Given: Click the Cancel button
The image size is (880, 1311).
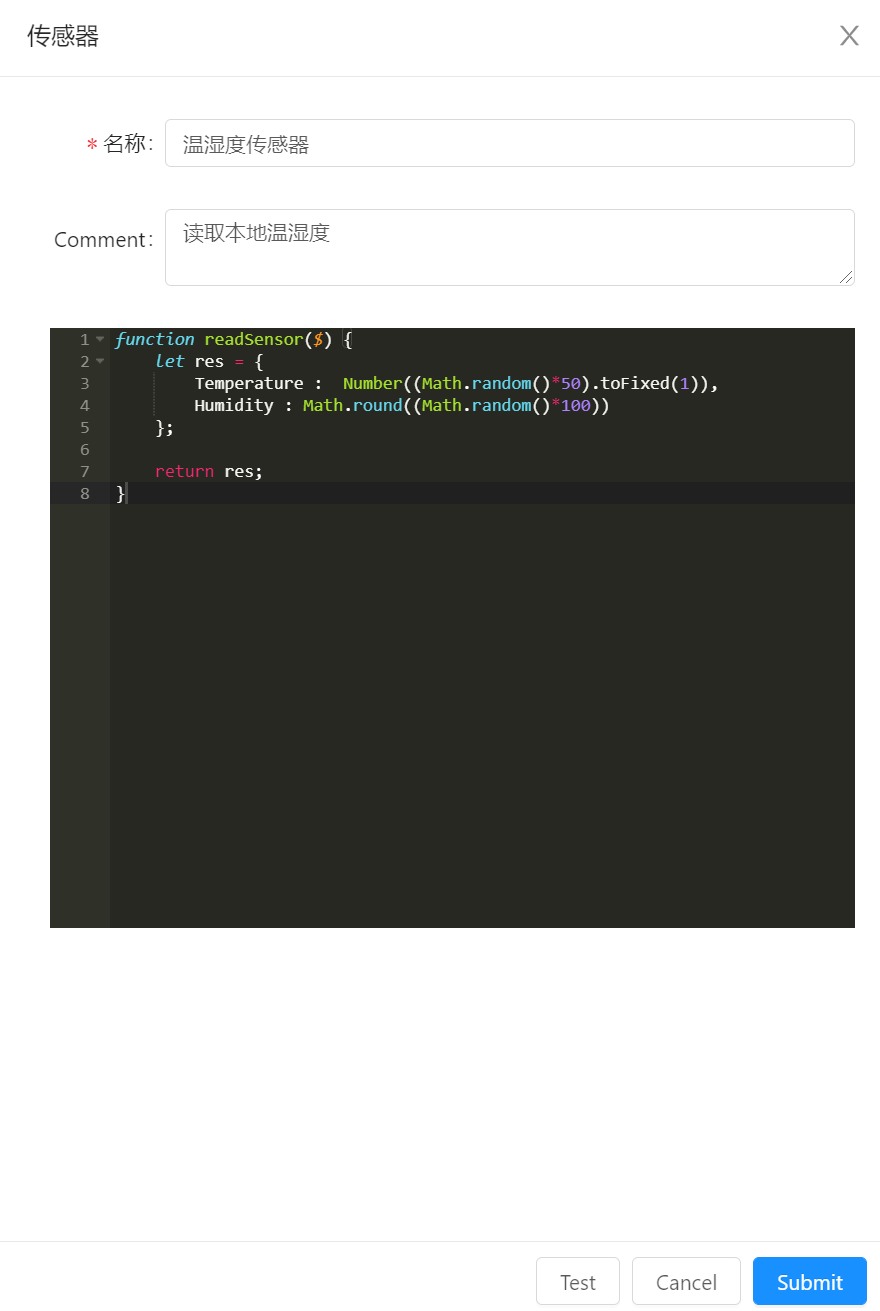Looking at the screenshot, I should click(x=686, y=1281).
